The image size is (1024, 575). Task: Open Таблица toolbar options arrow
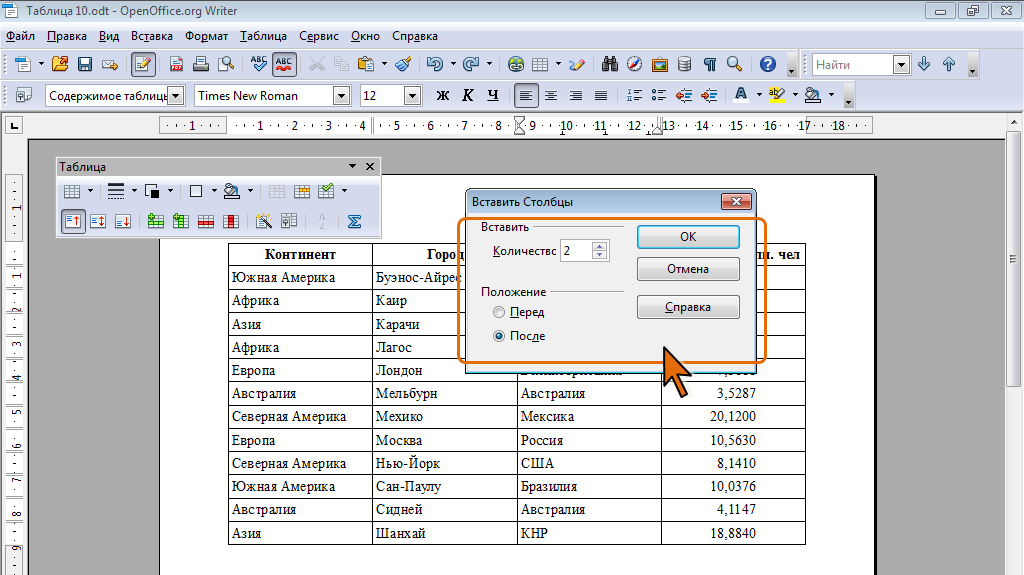[352, 166]
